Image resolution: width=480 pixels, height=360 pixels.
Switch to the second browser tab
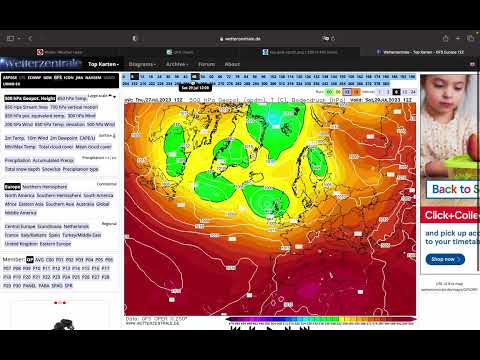click(x=180, y=52)
